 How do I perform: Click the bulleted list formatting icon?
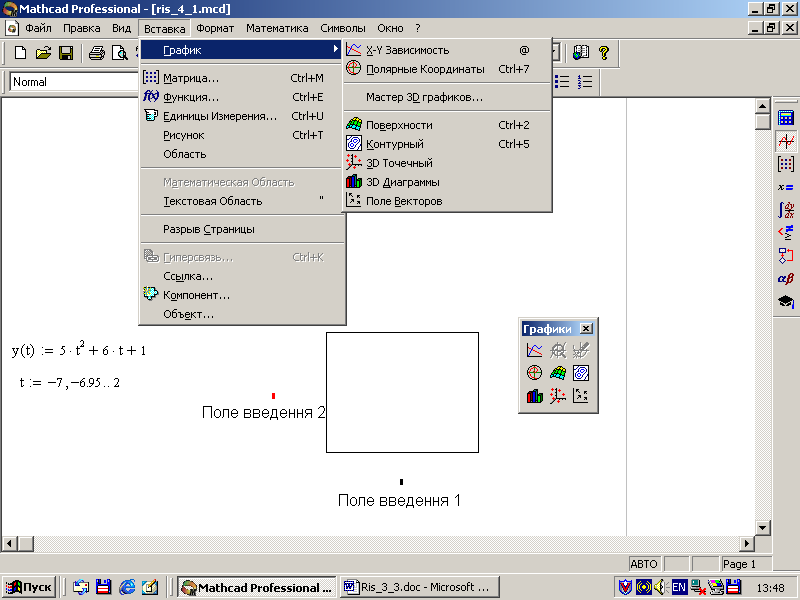pos(562,82)
